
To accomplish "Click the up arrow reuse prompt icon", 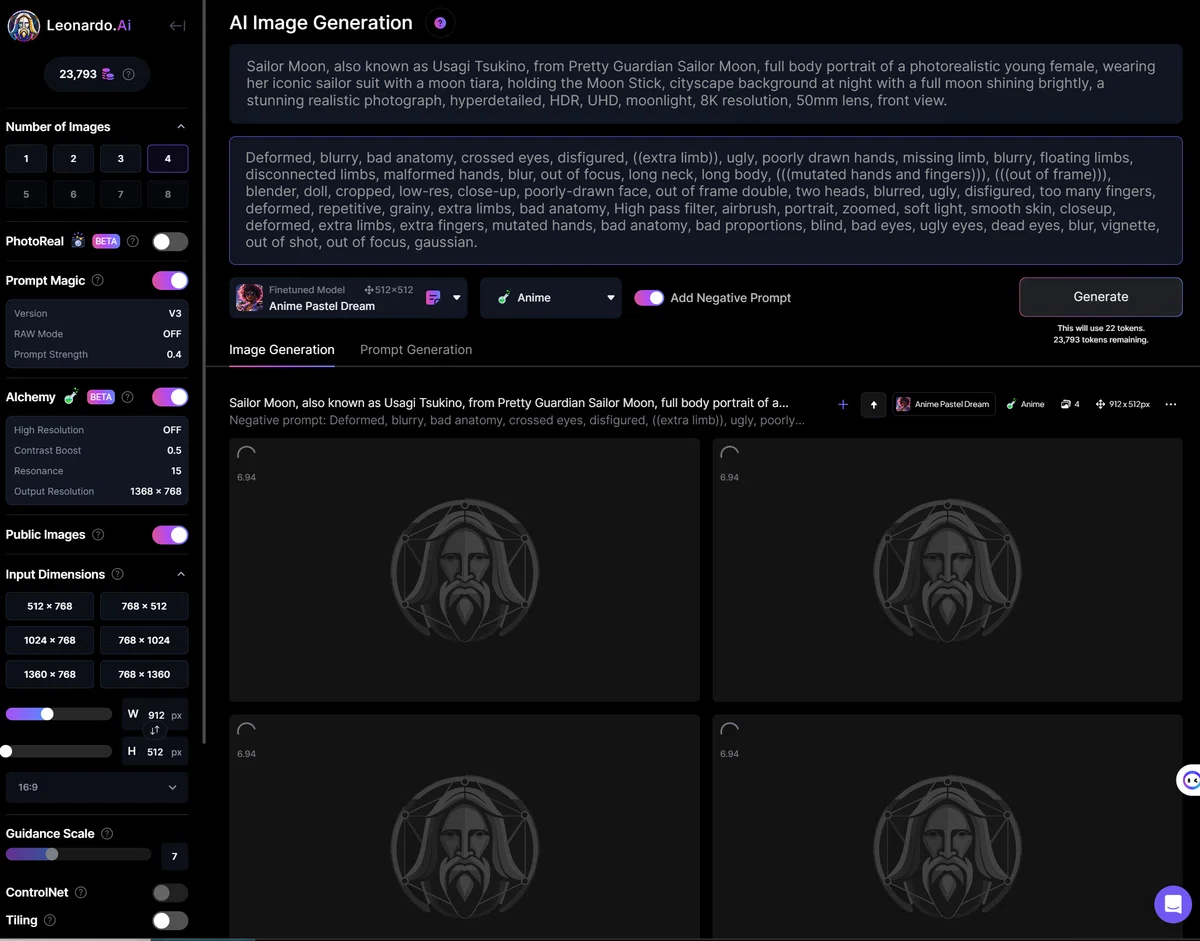I will point(873,404).
